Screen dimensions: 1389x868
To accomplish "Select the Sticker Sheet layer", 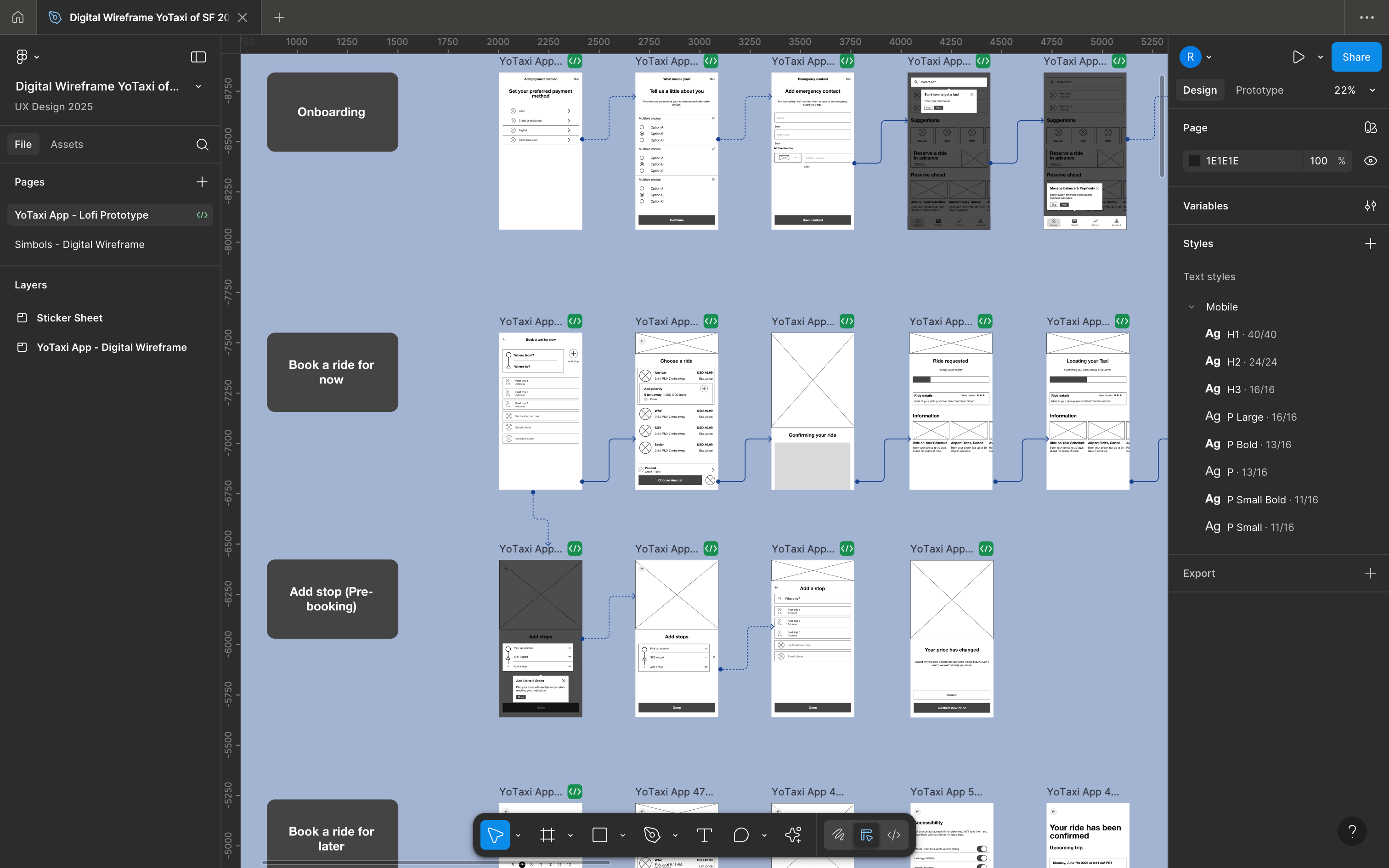I will click(x=69, y=317).
